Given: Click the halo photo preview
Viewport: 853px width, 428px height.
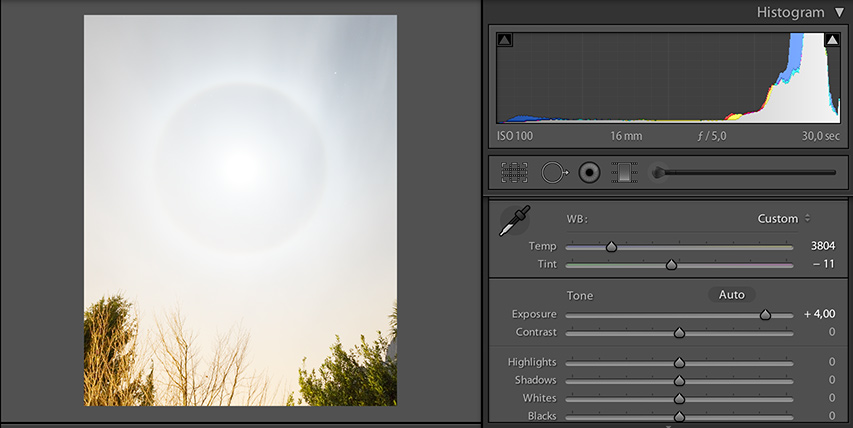Looking at the screenshot, I should (x=240, y=210).
